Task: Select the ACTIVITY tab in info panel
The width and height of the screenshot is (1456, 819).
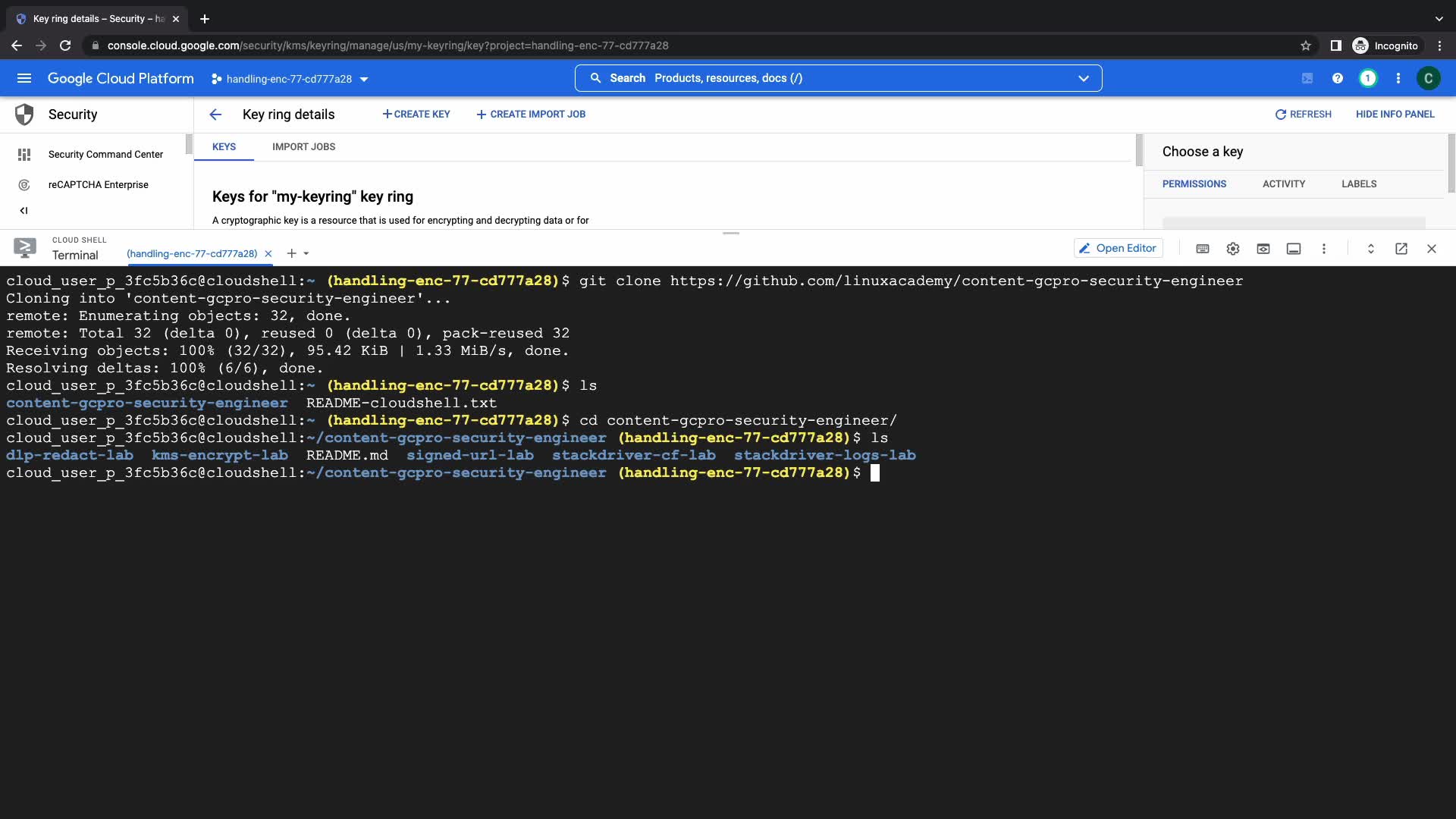Action: [x=1283, y=184]
